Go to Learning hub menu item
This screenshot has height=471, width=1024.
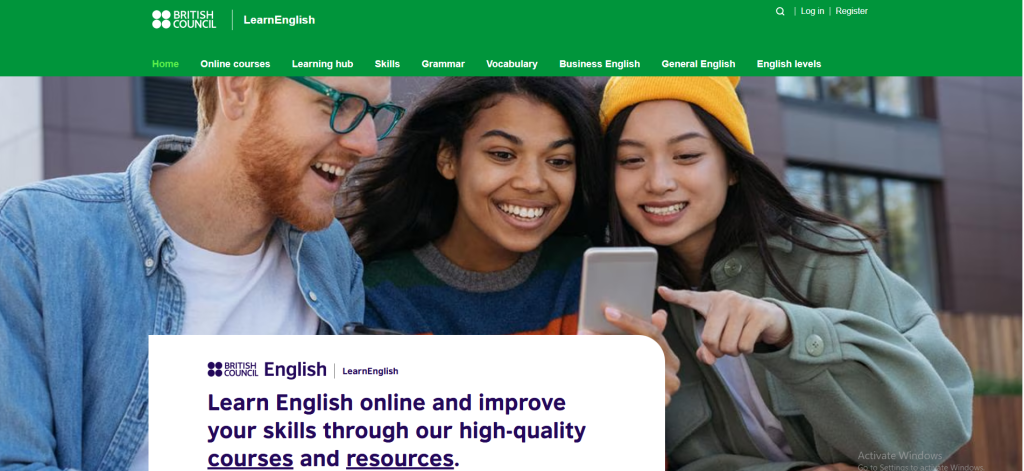coord(323,64)
